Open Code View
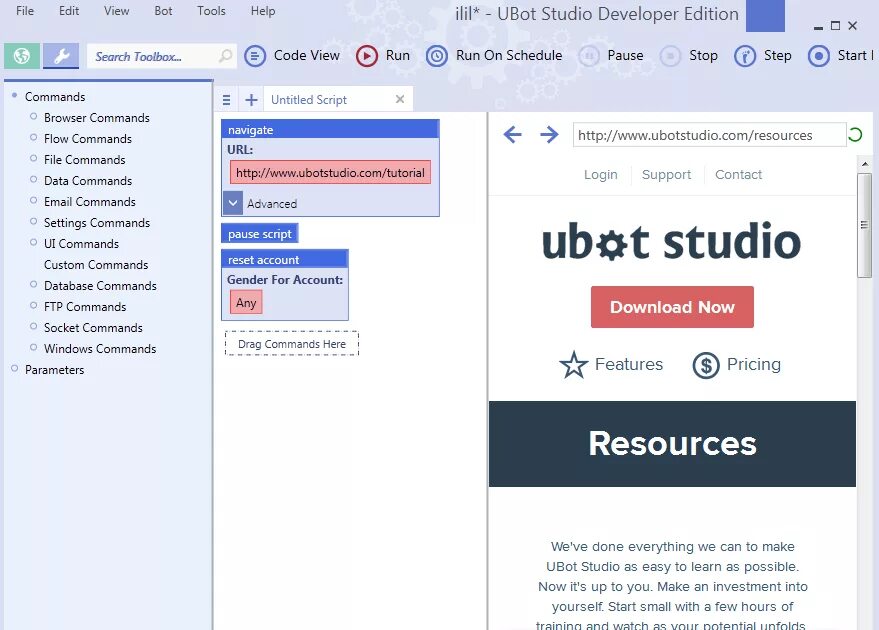This screenshot has width=879, height=630. [x=292, y=55]
